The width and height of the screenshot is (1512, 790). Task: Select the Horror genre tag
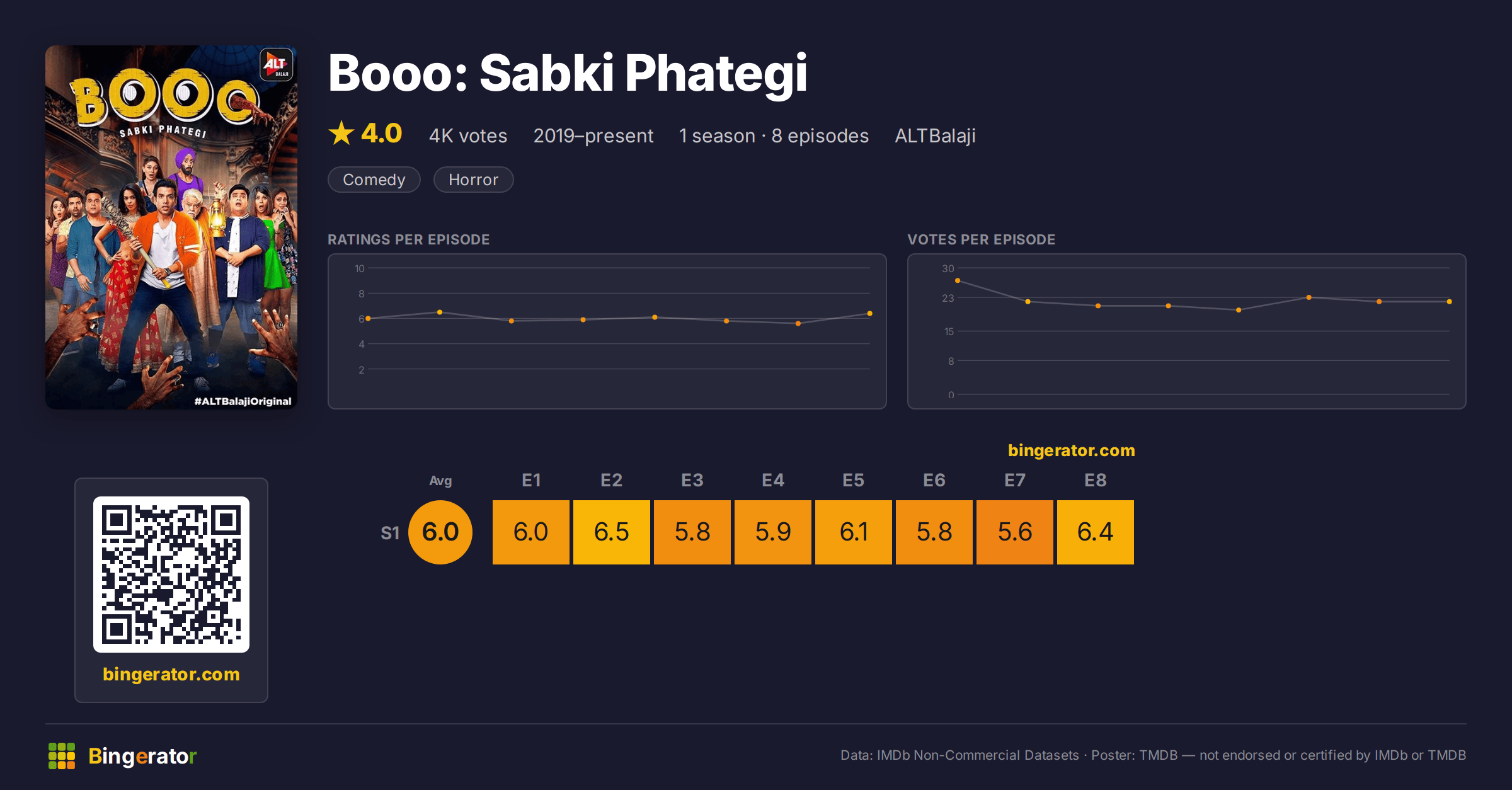474,180
